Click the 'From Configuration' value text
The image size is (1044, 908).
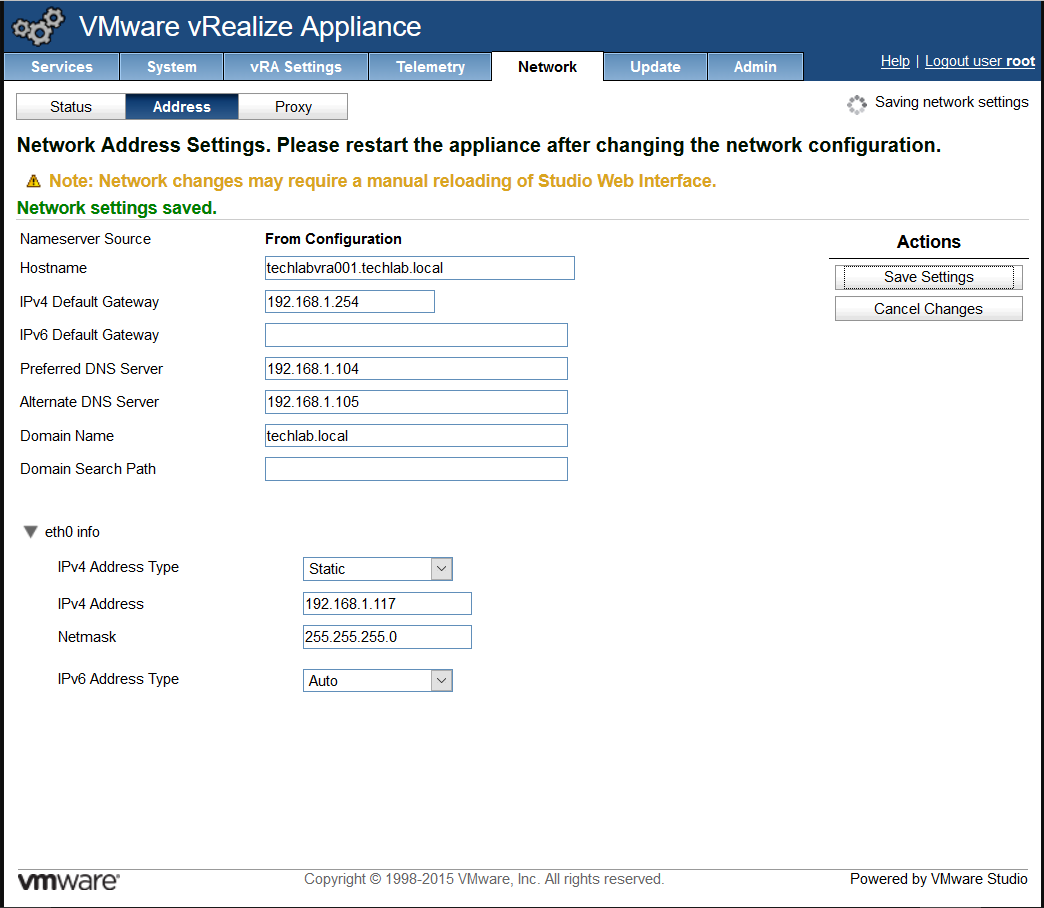coord(333,239)
